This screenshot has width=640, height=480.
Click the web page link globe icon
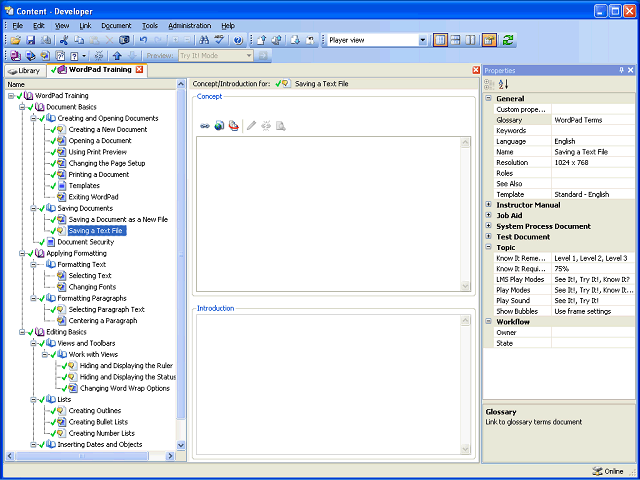pyautogui.click(x=220, y=126)
